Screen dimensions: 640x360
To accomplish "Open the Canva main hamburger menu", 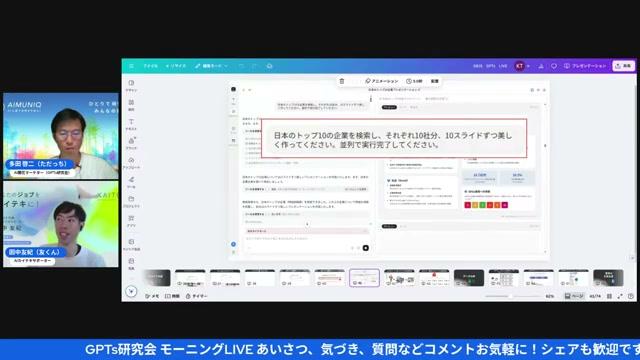I will coord(131,66).
